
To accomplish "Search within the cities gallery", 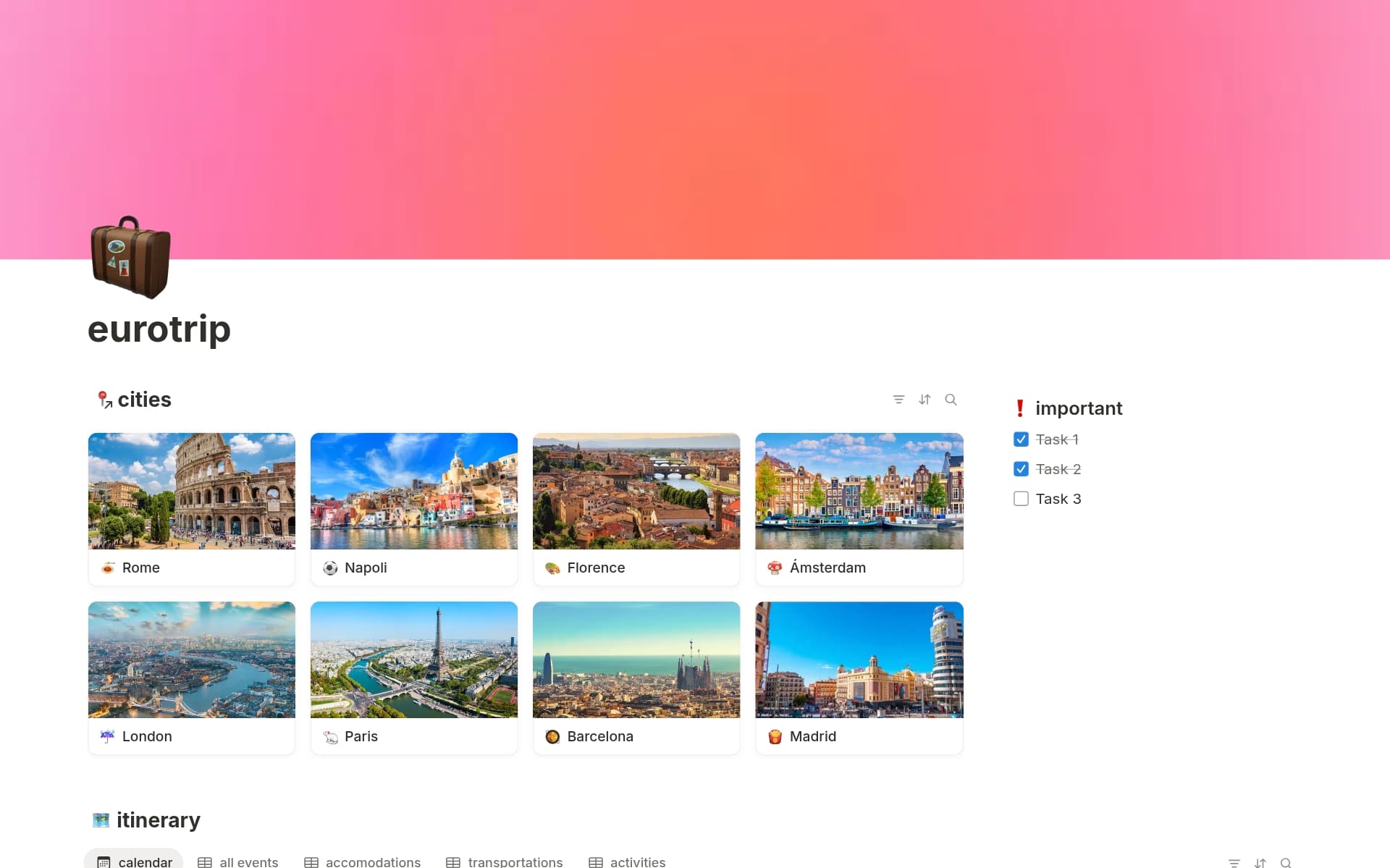I will (951, 399).
